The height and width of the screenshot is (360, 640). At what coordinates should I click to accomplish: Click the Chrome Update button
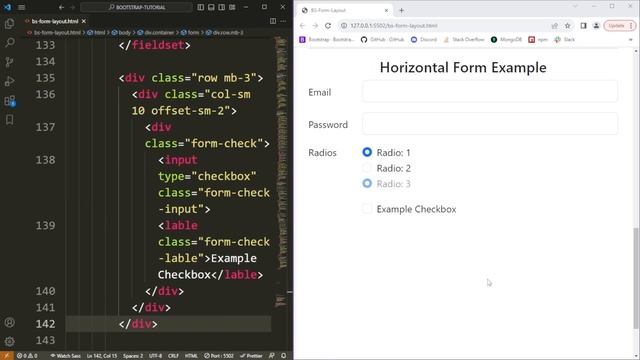point(620,26)
